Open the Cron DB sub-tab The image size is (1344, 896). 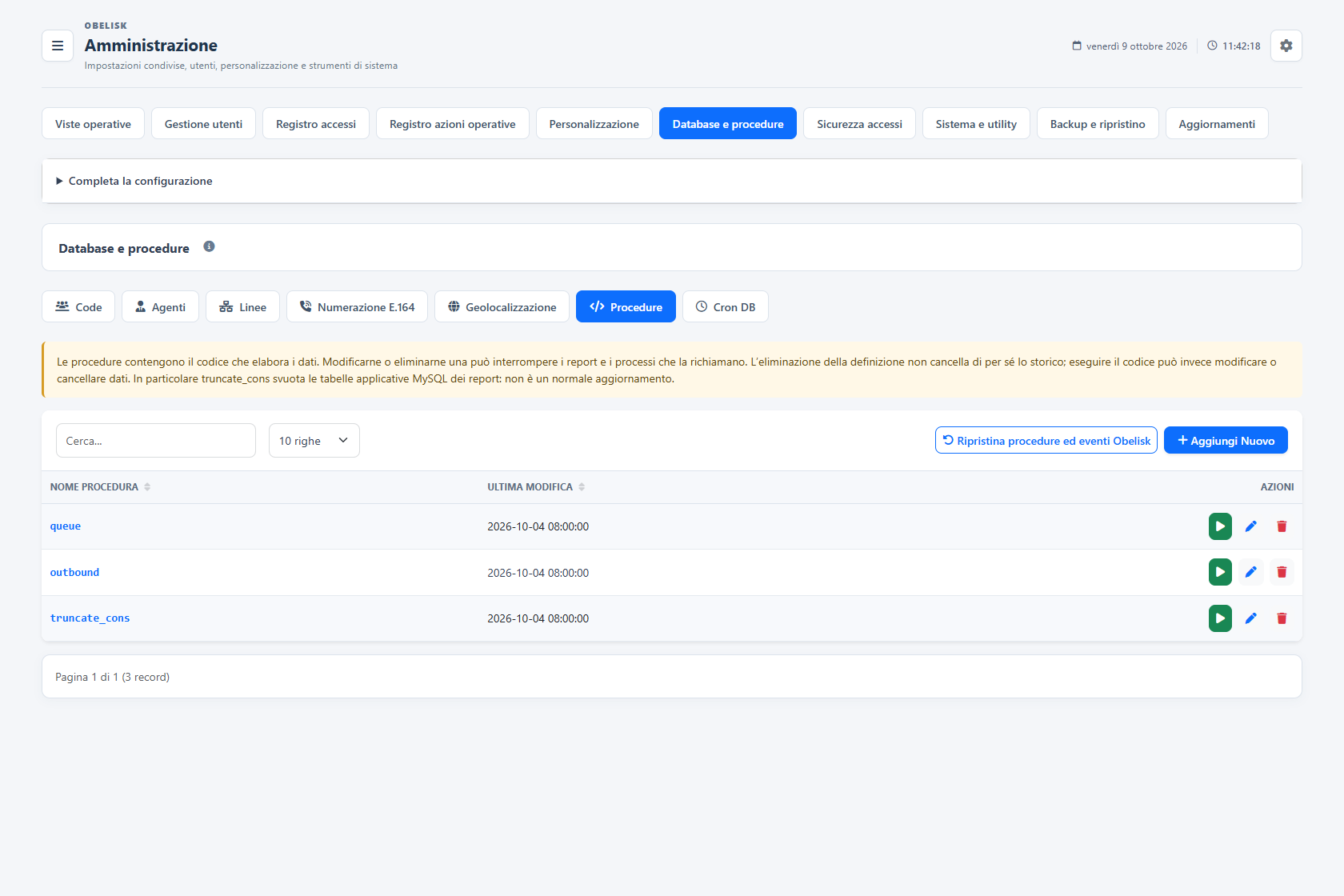(x=726, y=306)
